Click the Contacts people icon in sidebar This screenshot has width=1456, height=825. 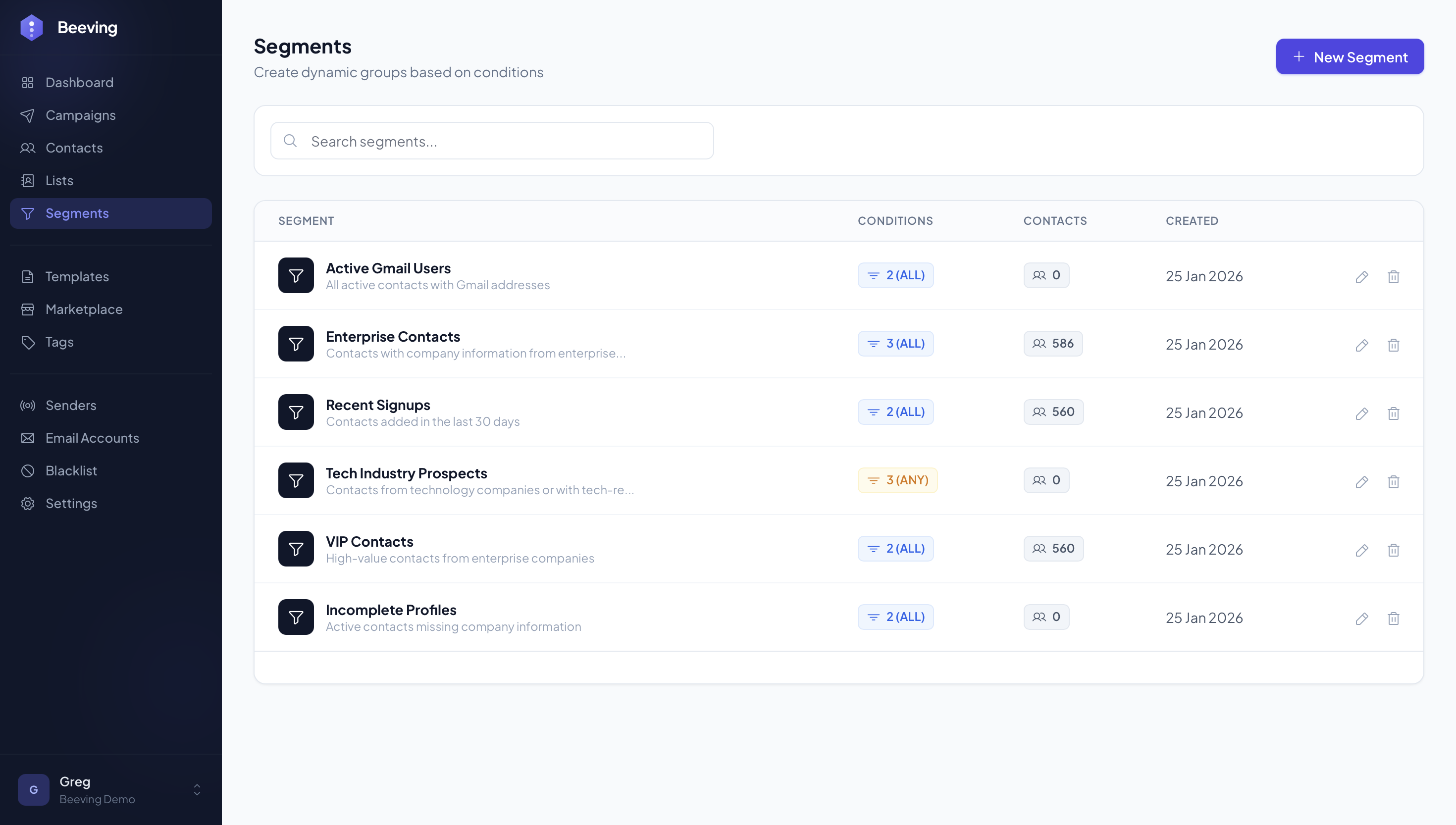click(x=28, y=148)
